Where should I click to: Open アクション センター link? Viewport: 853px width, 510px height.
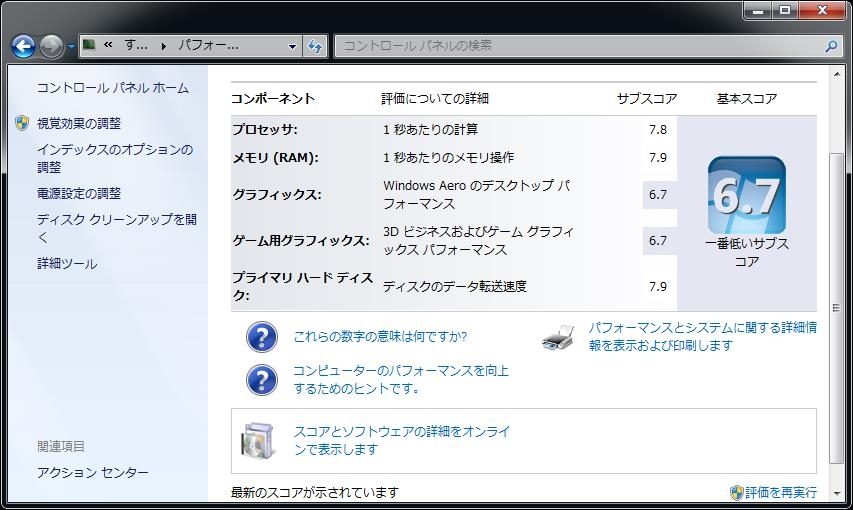(x=92, y=472)
